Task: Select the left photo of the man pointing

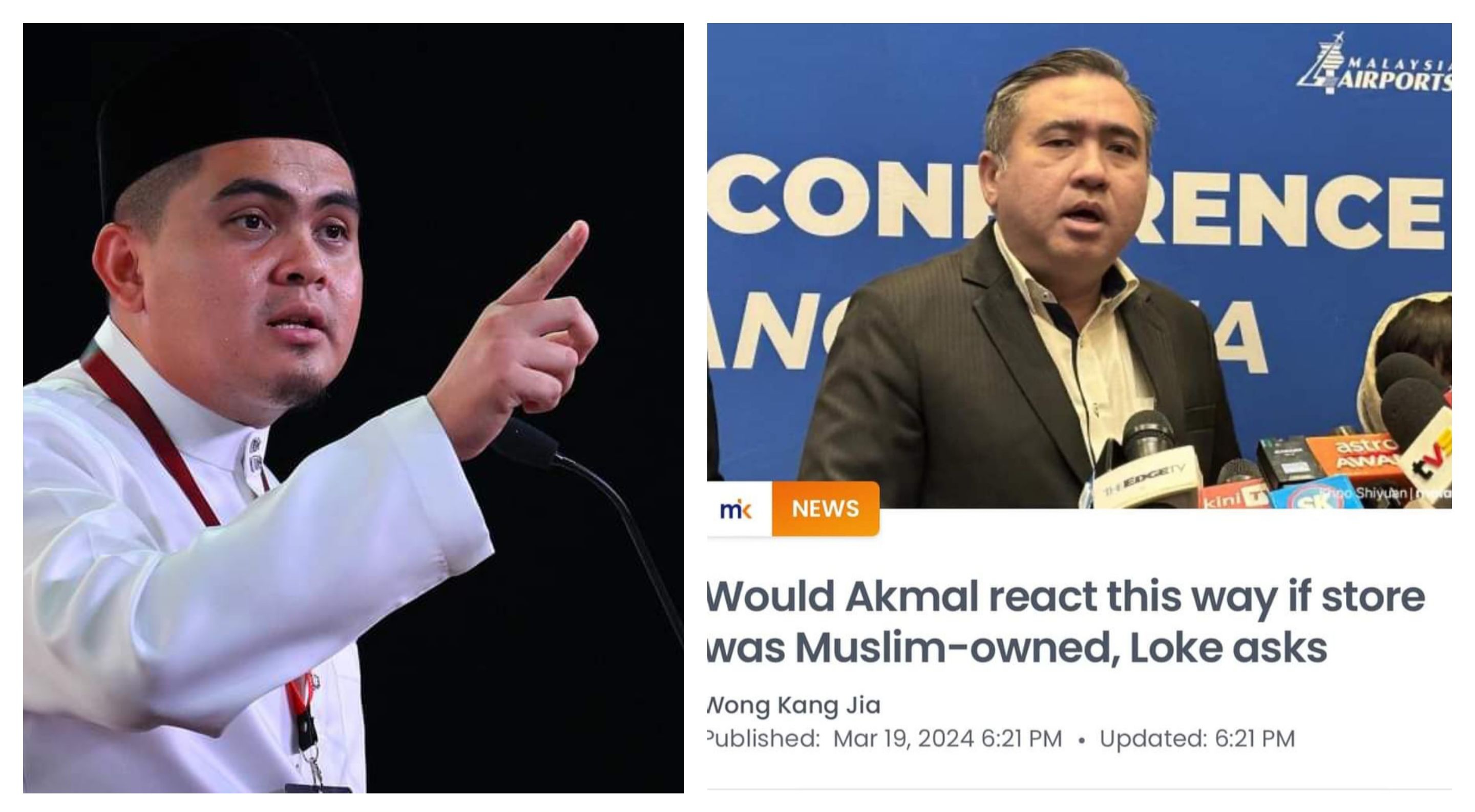Action: (x=353, y=408)
